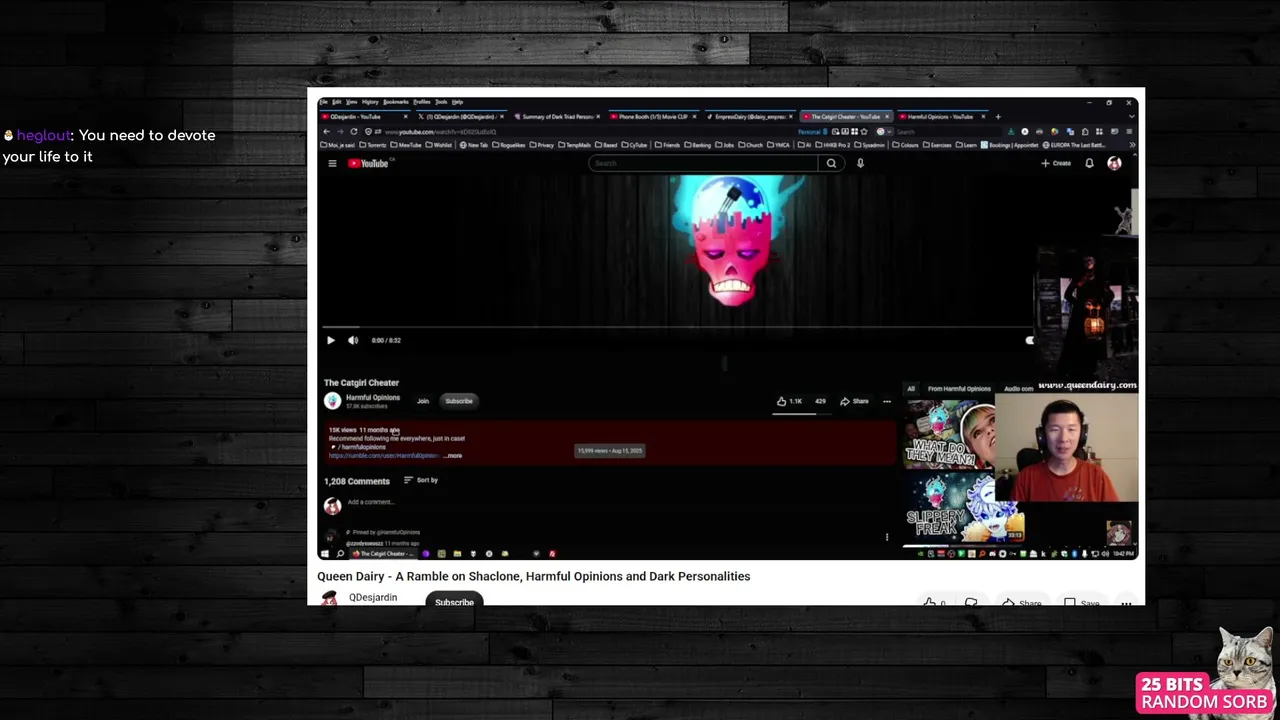This screenshot has width=1280, height=720.
Task: Open the Sort by comments dropdown
Action: pyautogui.click(x=421, y=480)
